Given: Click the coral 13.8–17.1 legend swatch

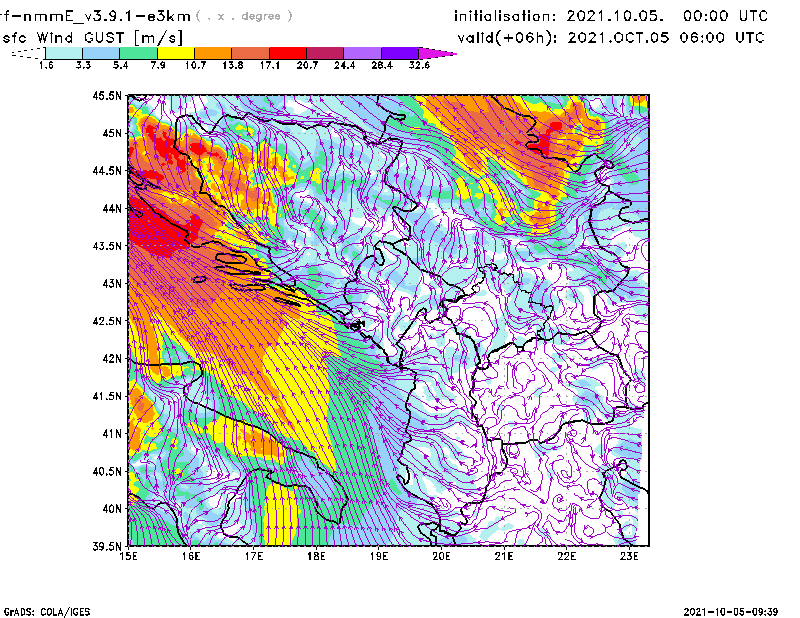Looking at the screenshot, I should pyautogui.click(x=251, y=53).
